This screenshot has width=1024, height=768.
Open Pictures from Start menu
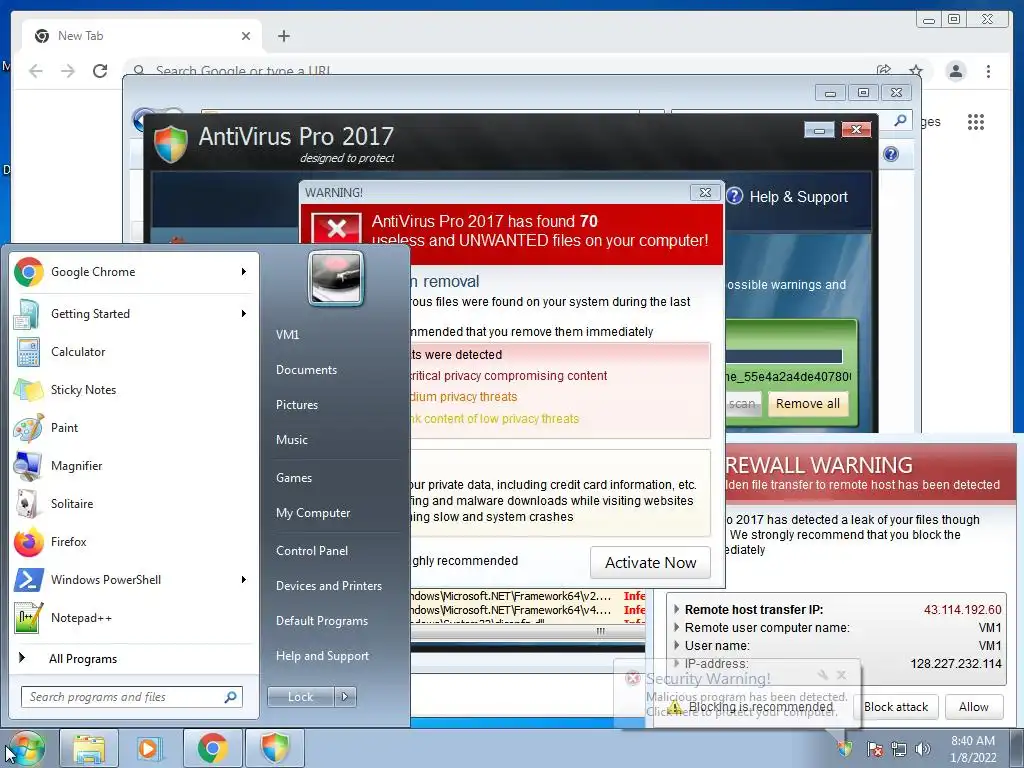(296, 405)
